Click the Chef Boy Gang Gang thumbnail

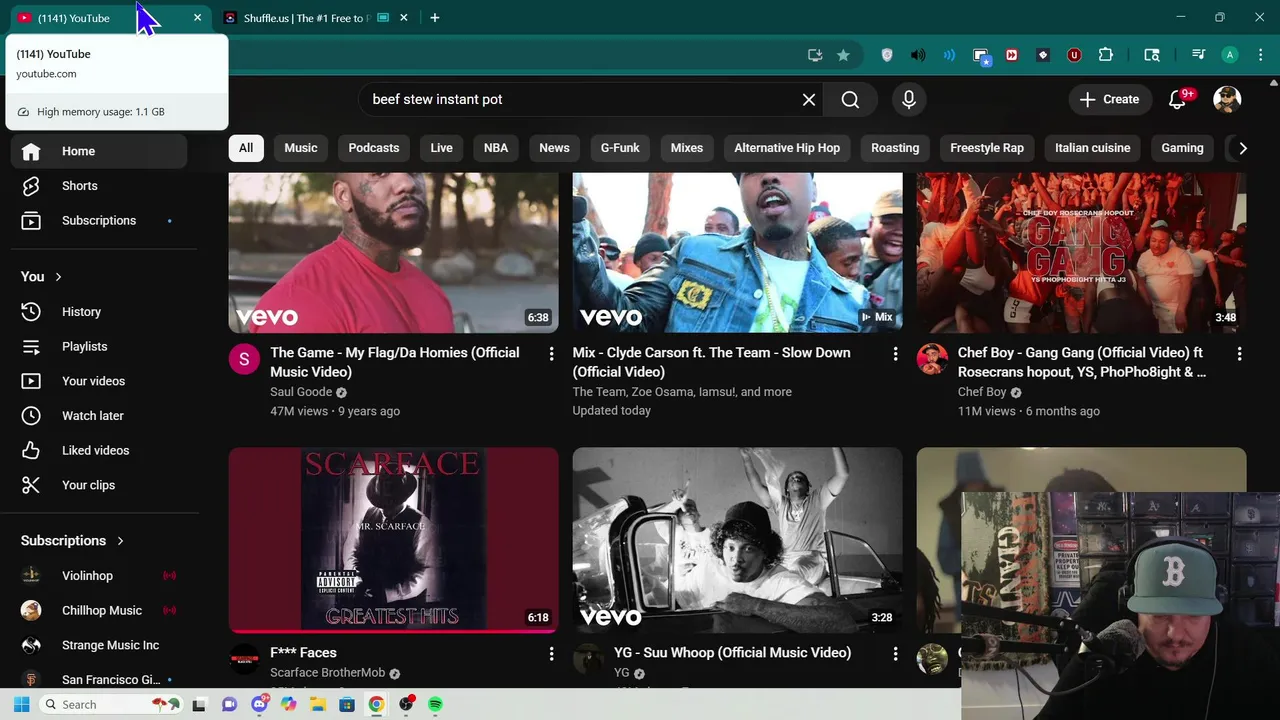tap(1082, 253)
